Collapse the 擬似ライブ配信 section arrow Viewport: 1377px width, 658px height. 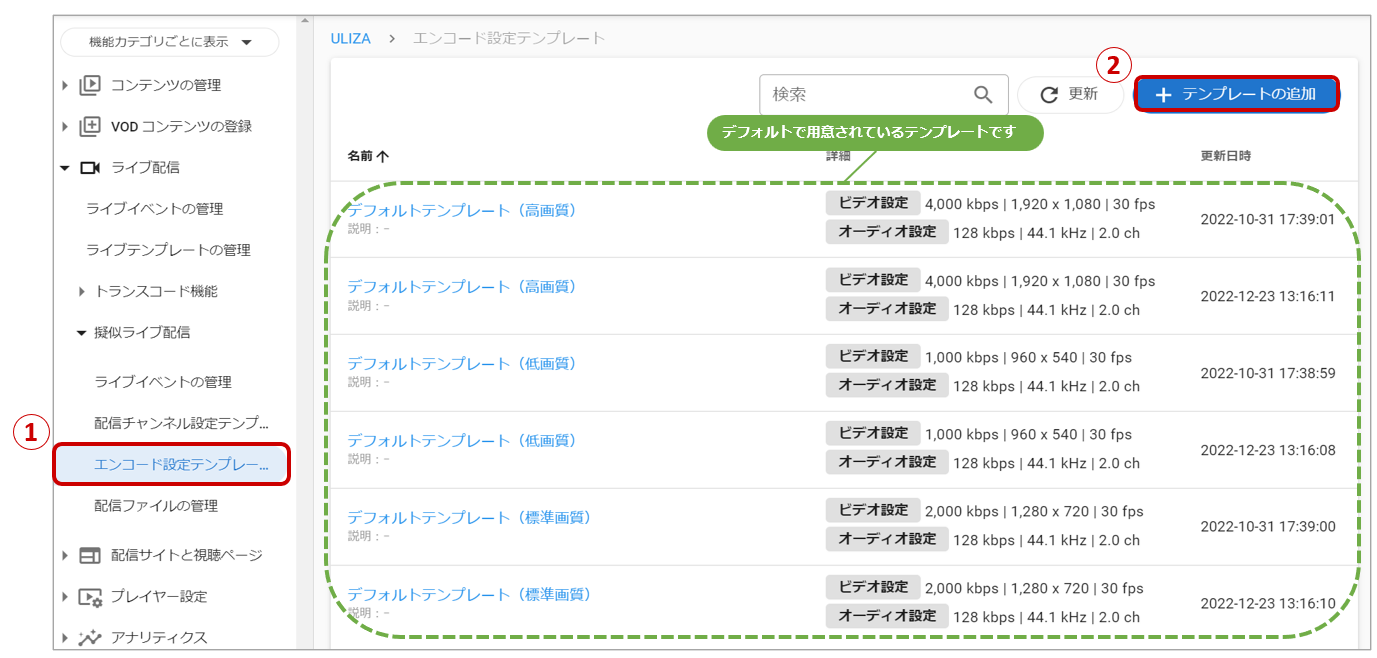82,333
